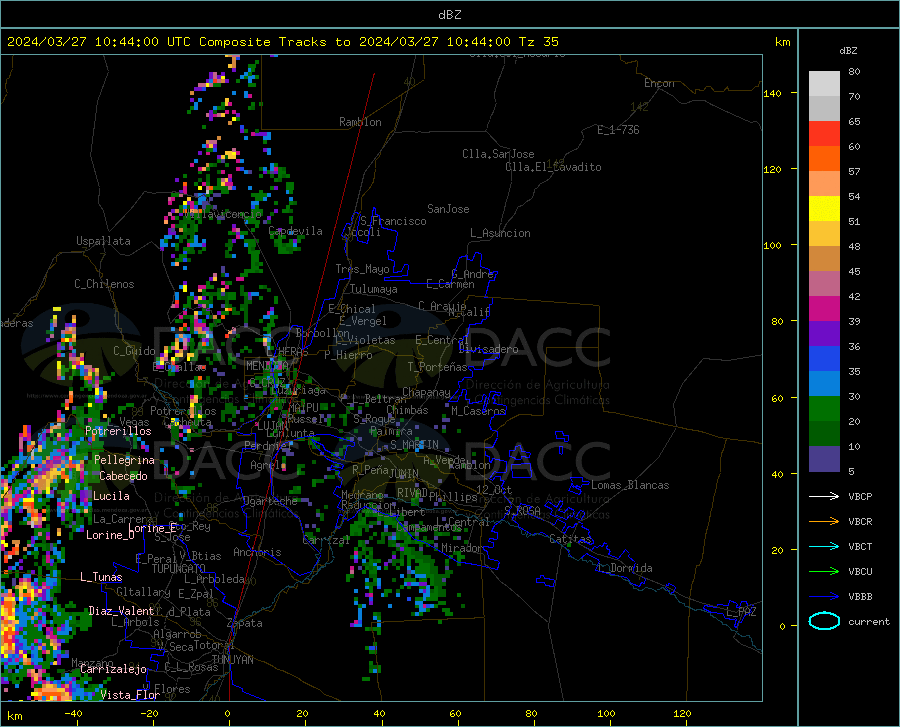Click the 'L_Asuncion' map label

click(x=500, y=233)
